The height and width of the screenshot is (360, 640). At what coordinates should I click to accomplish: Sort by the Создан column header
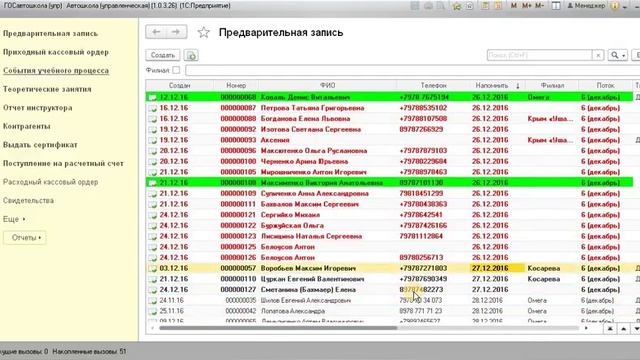pyautogui.click(x=180, y=86)
